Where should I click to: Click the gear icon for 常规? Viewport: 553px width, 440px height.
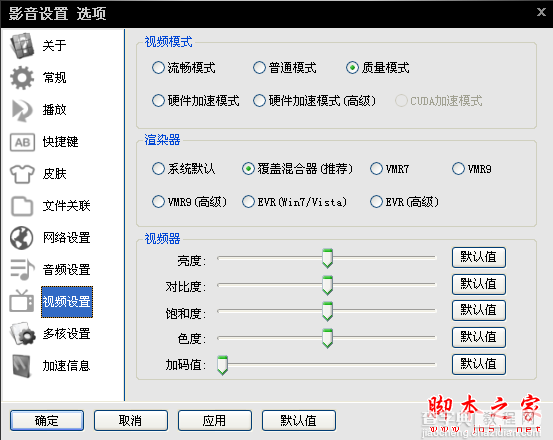point(22,78)
